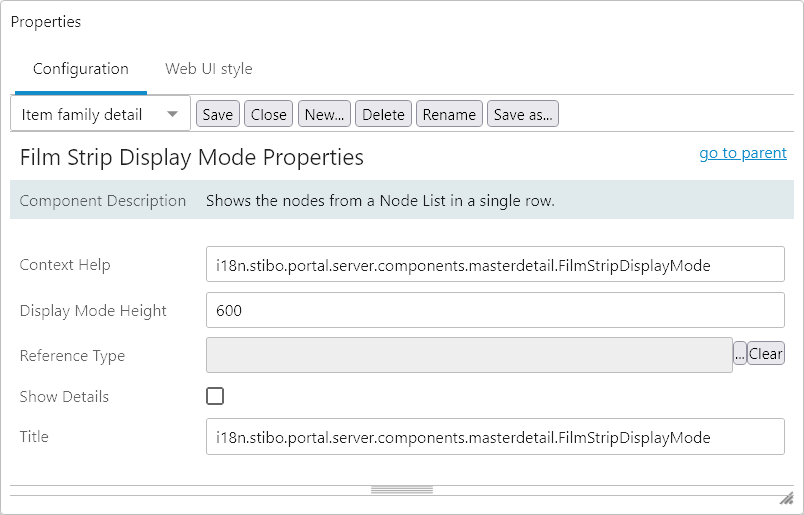Click the Display Mode Height field
804x515 pixels.
pos(495,310)
